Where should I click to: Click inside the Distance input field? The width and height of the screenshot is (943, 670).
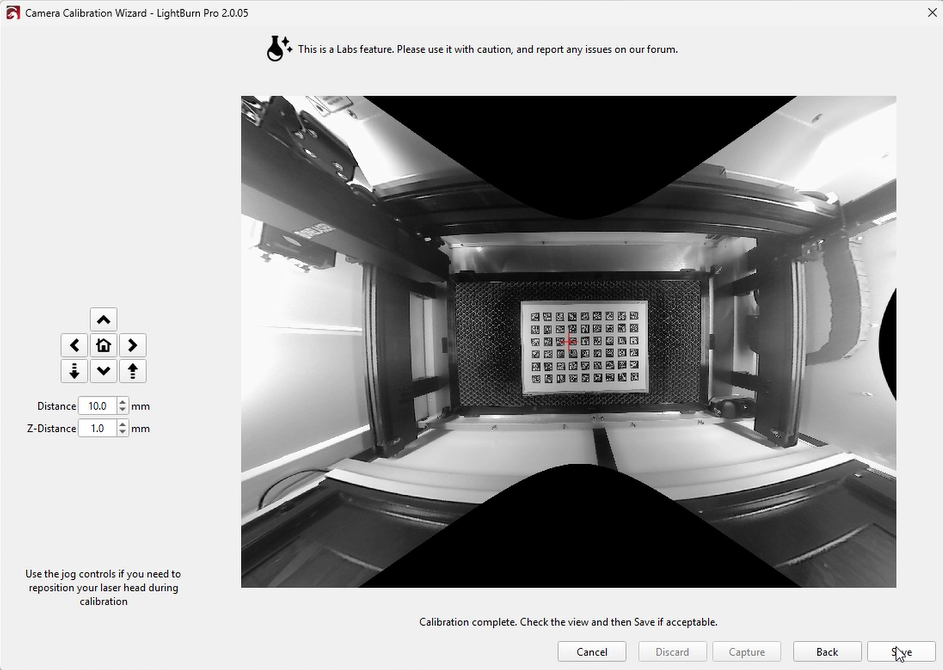97,406
